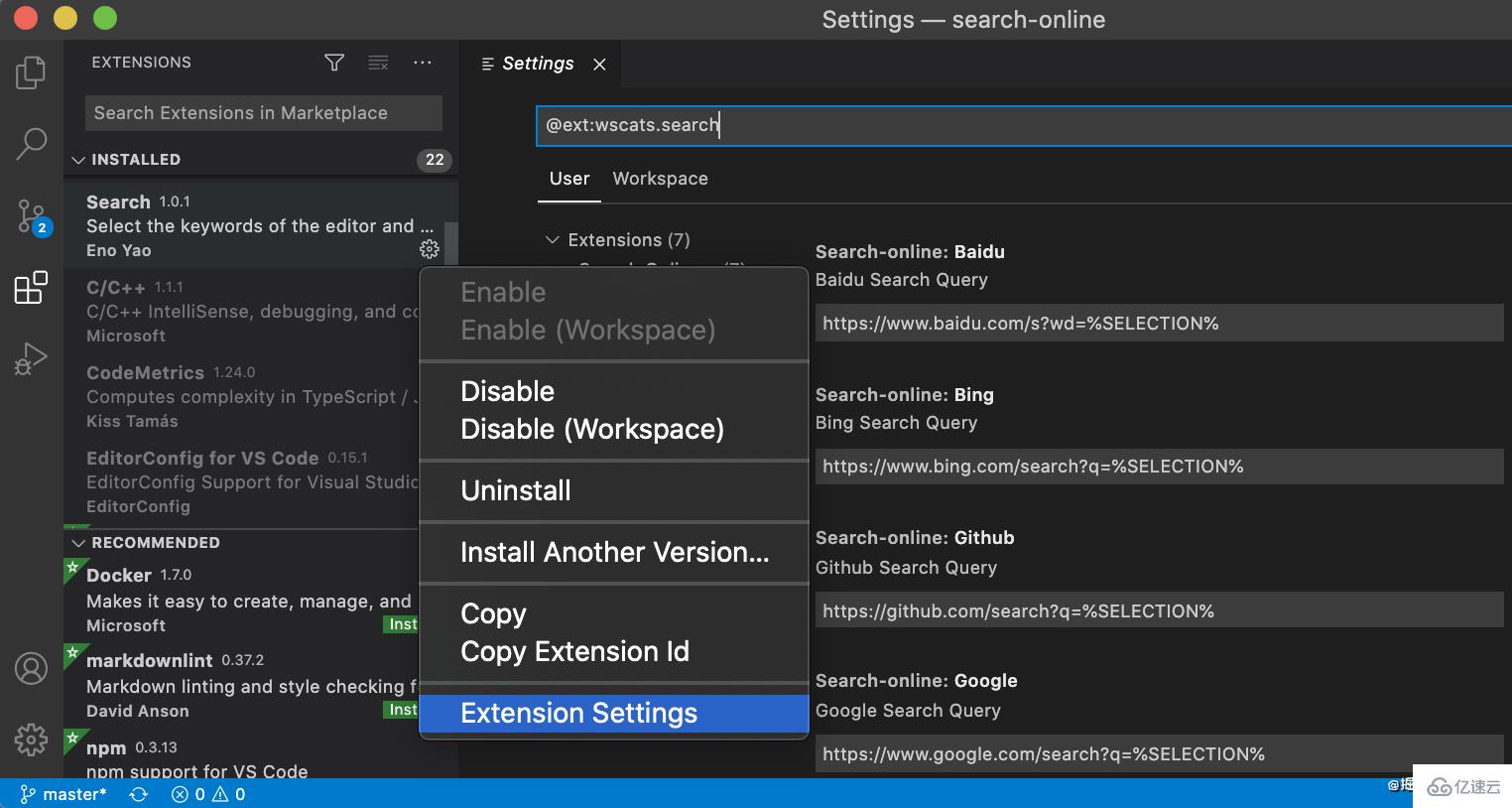Open the errors and warnings status indicator
This screenshot has width=1512, height=808.
tap(208, 794)
